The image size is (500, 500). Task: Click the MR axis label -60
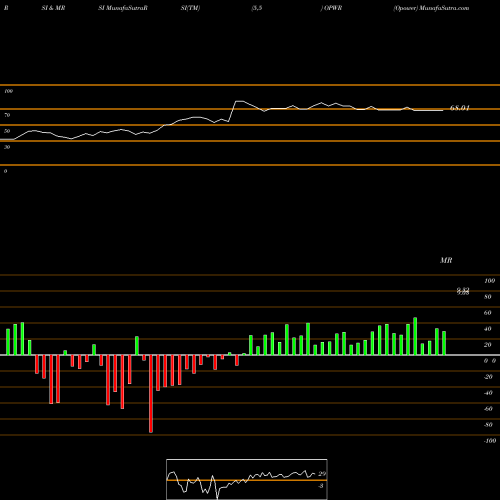(488, 409)
